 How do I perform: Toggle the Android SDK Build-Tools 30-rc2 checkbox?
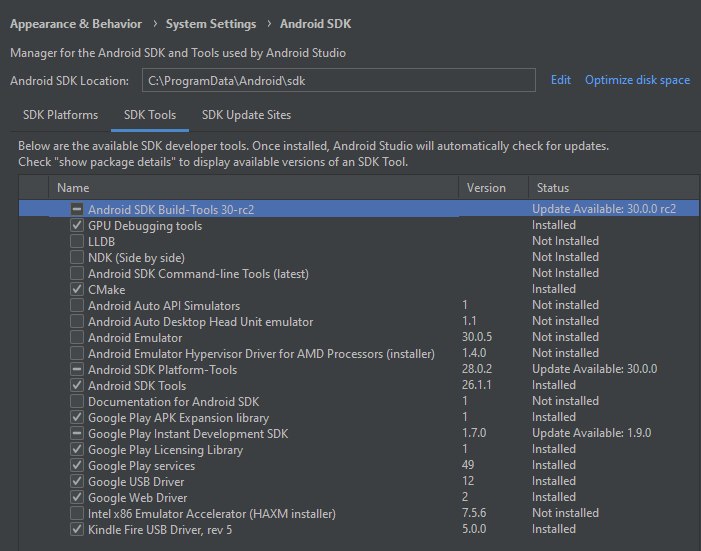point(77,209)
